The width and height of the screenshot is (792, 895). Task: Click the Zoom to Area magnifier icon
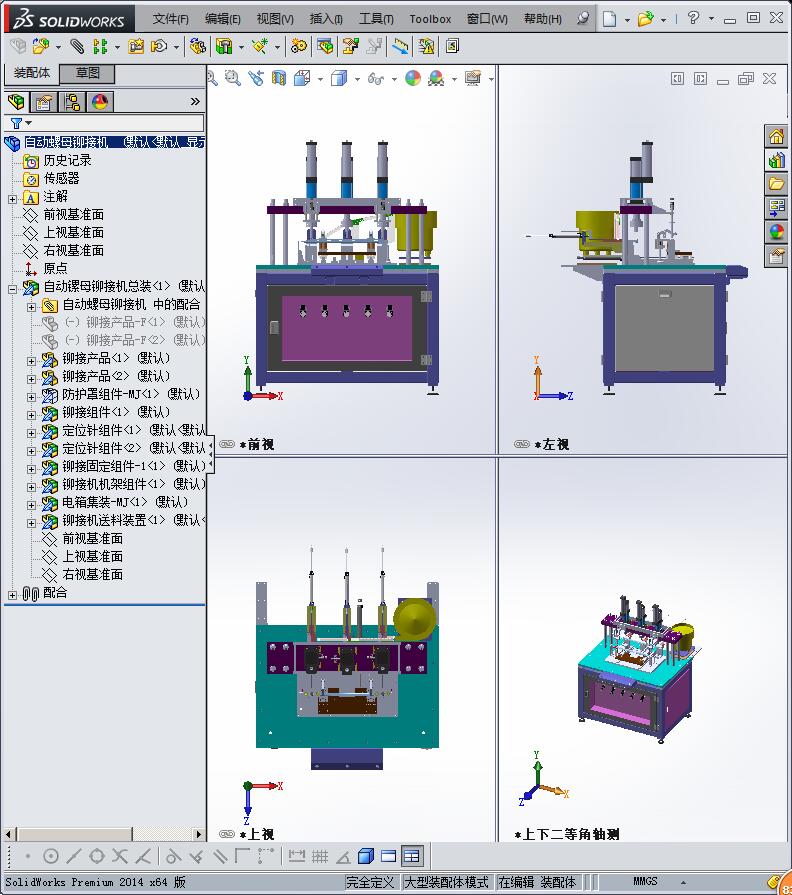tap(232, 78)
